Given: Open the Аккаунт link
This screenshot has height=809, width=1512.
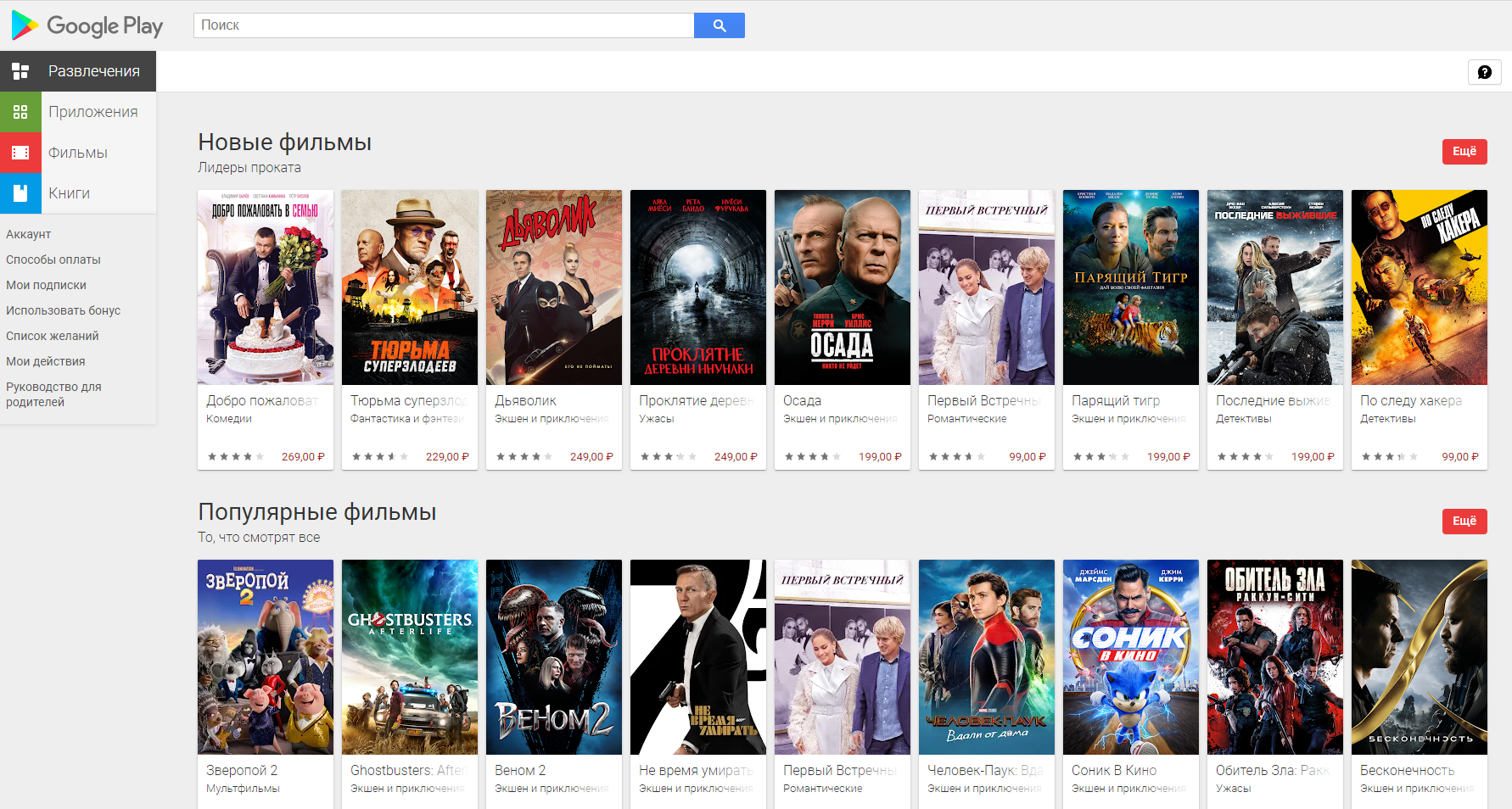Looking at the screenshot, I should pyautogui.click(x=29, y=234).
